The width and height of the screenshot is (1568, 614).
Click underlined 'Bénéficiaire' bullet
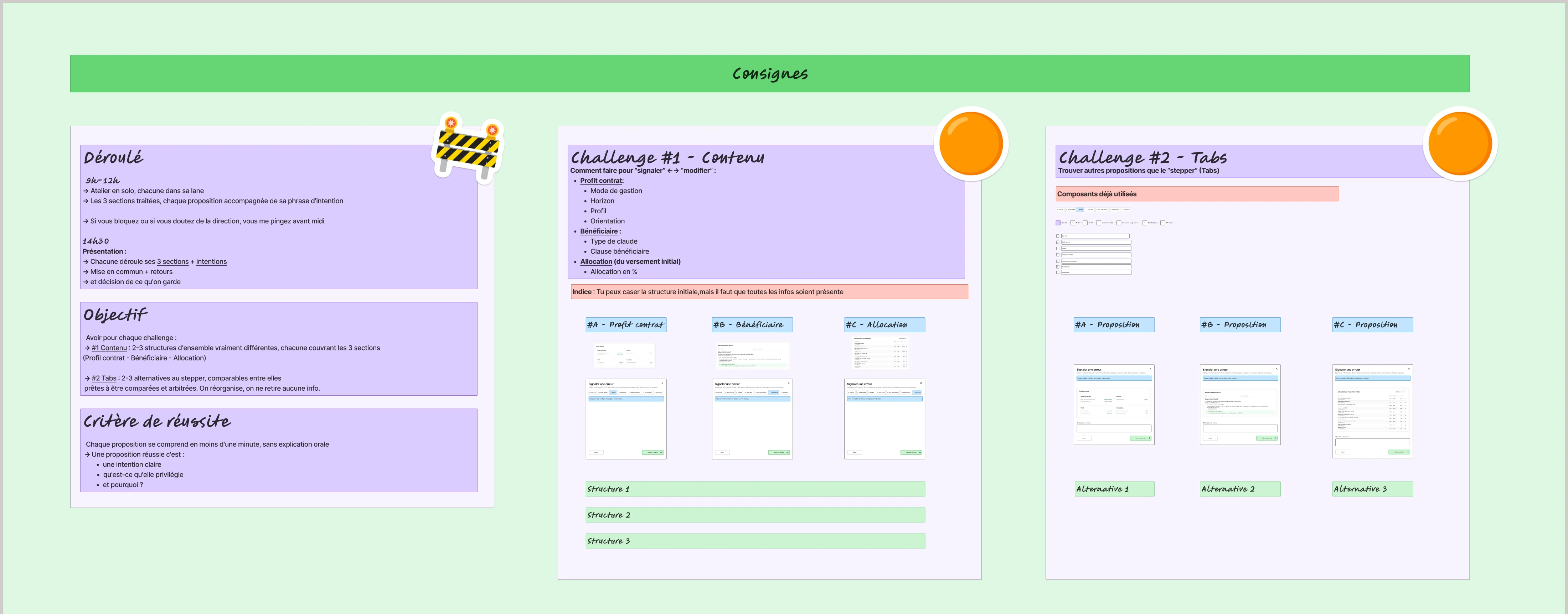[x=599, y=231]
